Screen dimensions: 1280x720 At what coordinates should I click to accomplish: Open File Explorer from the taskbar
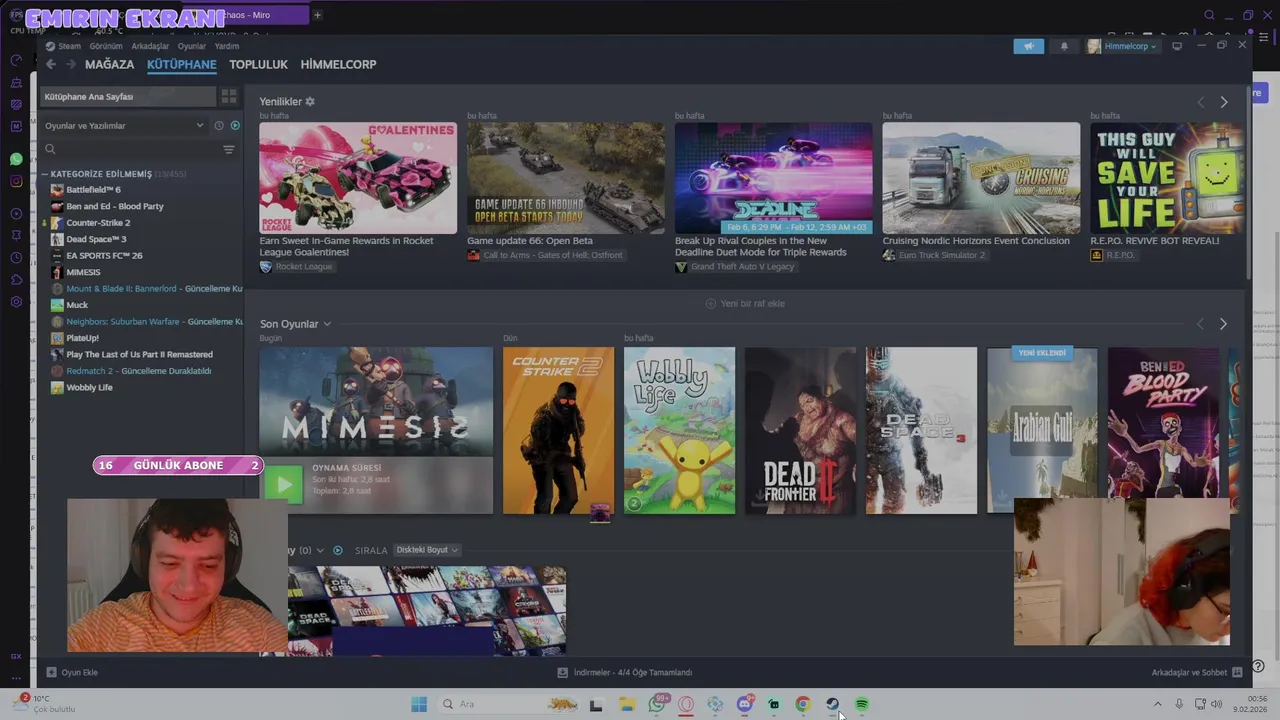627,704
